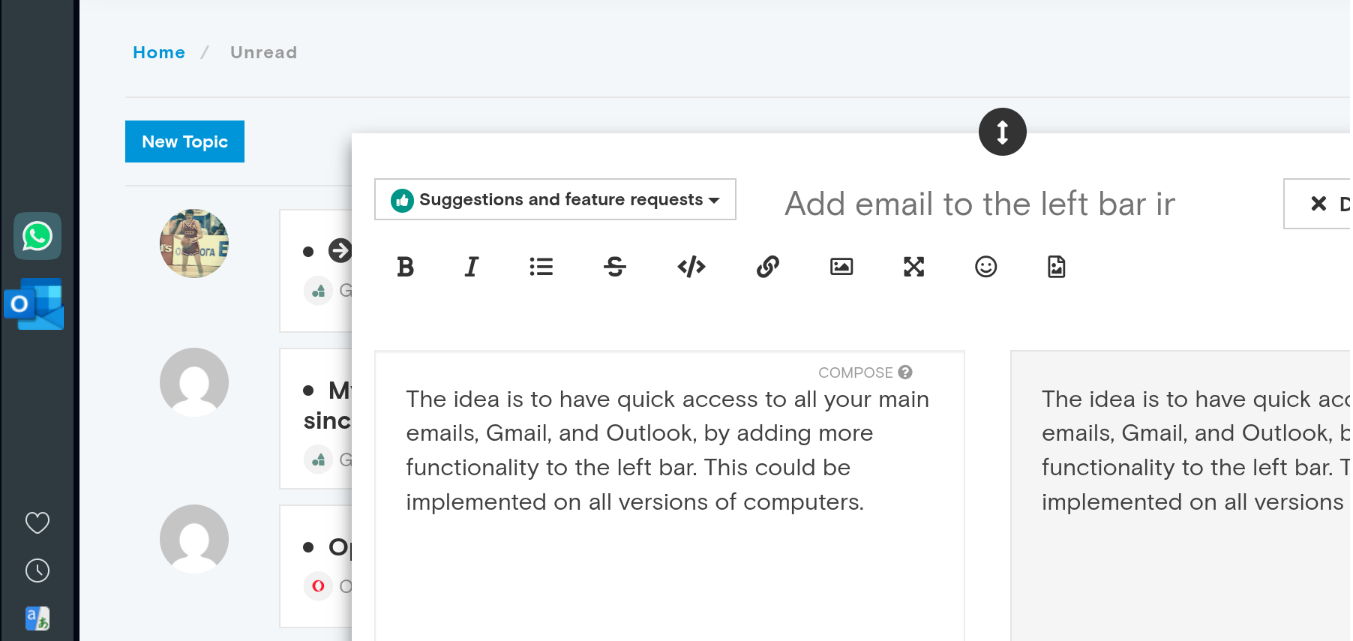Insert code block with code icon

(x=691, y=267)
